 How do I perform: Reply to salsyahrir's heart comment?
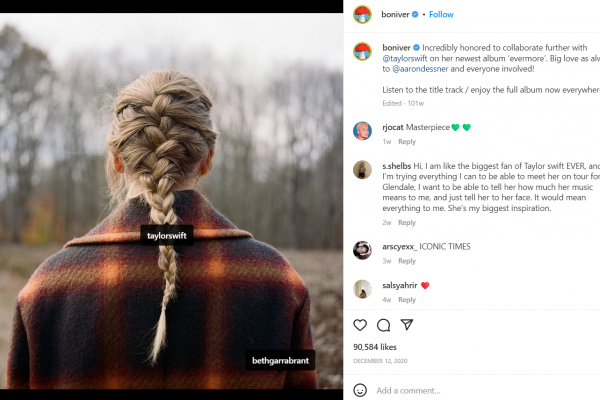tap(407, 300)
